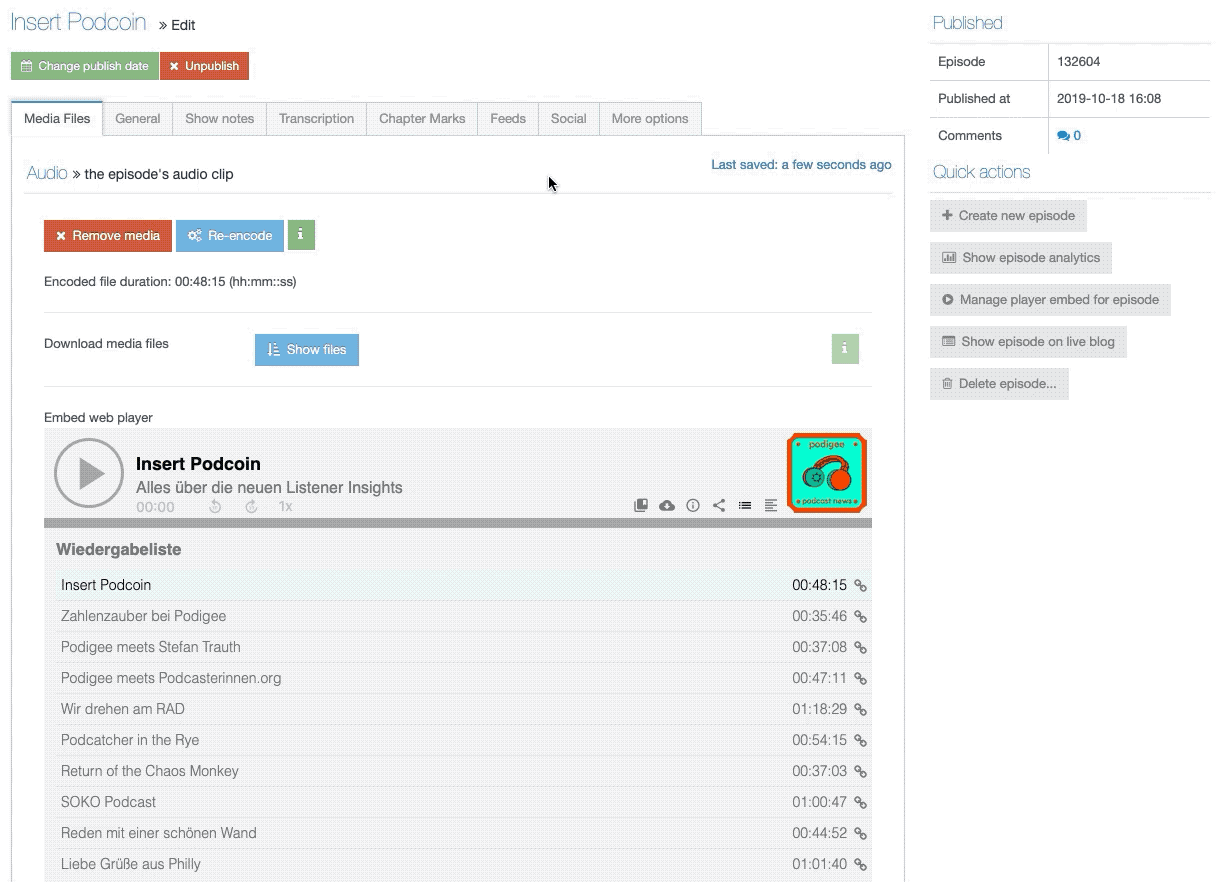1223x882 pixels.
Task: Click the green info button beside Re-encode
Action: pyautogui.click(x=301, y=235)
